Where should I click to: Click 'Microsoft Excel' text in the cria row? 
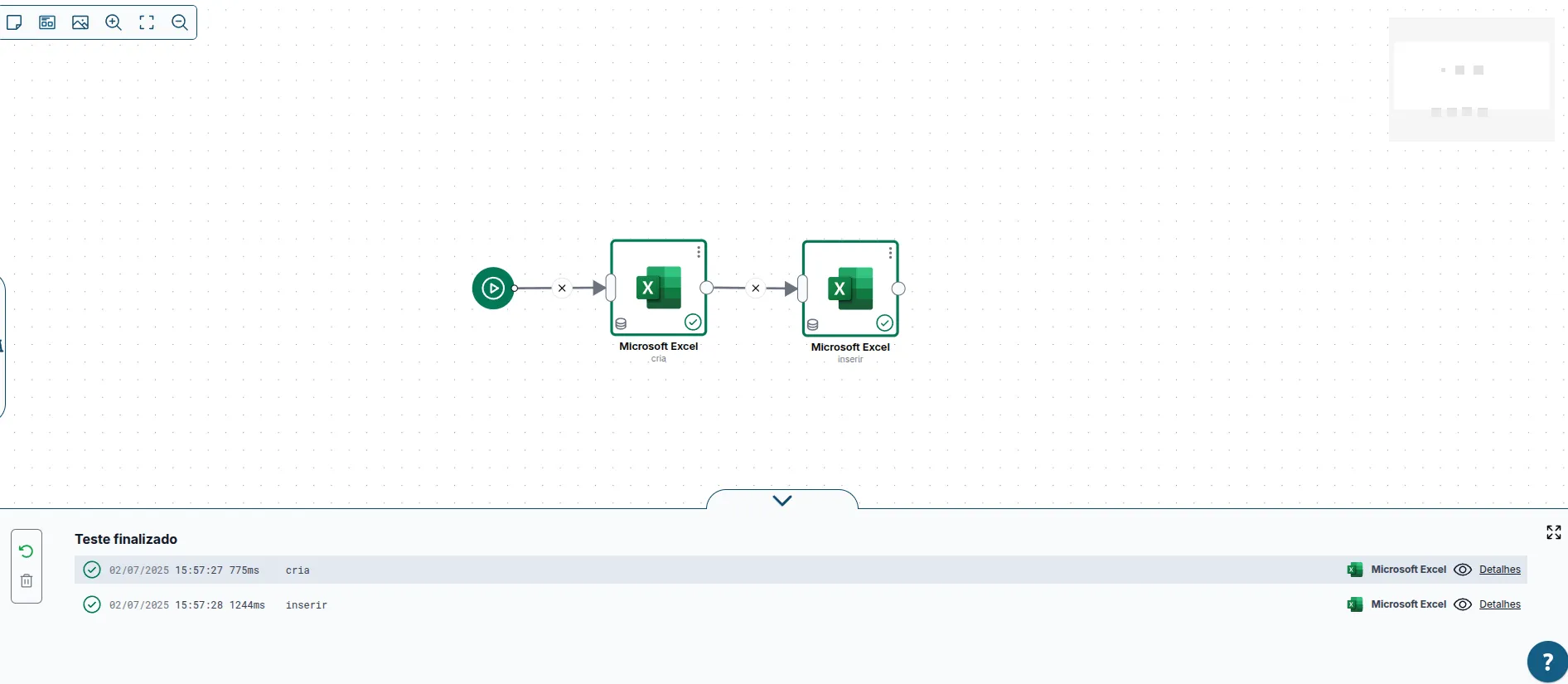(x=1409, y=570)
